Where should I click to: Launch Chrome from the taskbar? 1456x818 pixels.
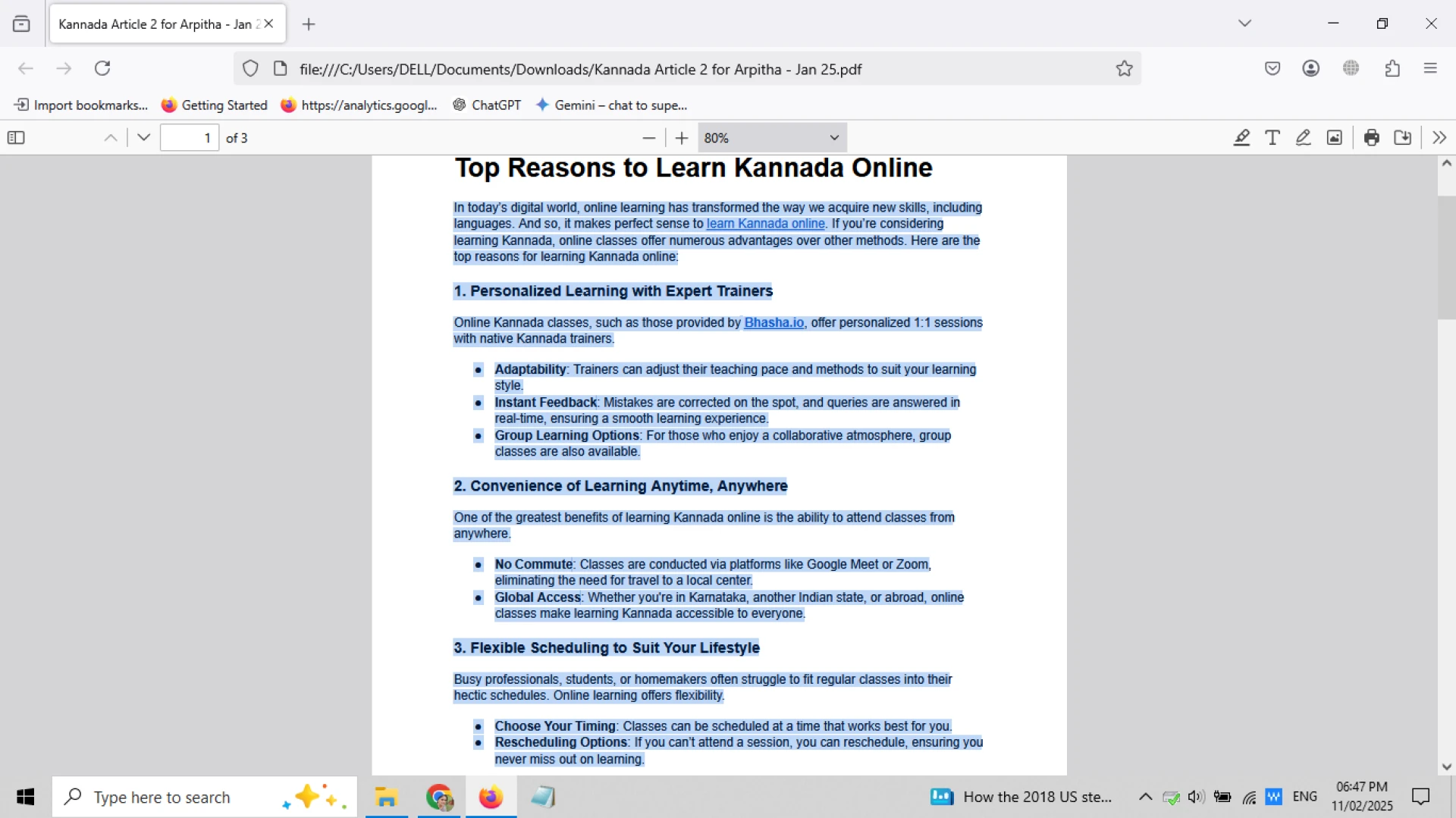coord(438,797)
